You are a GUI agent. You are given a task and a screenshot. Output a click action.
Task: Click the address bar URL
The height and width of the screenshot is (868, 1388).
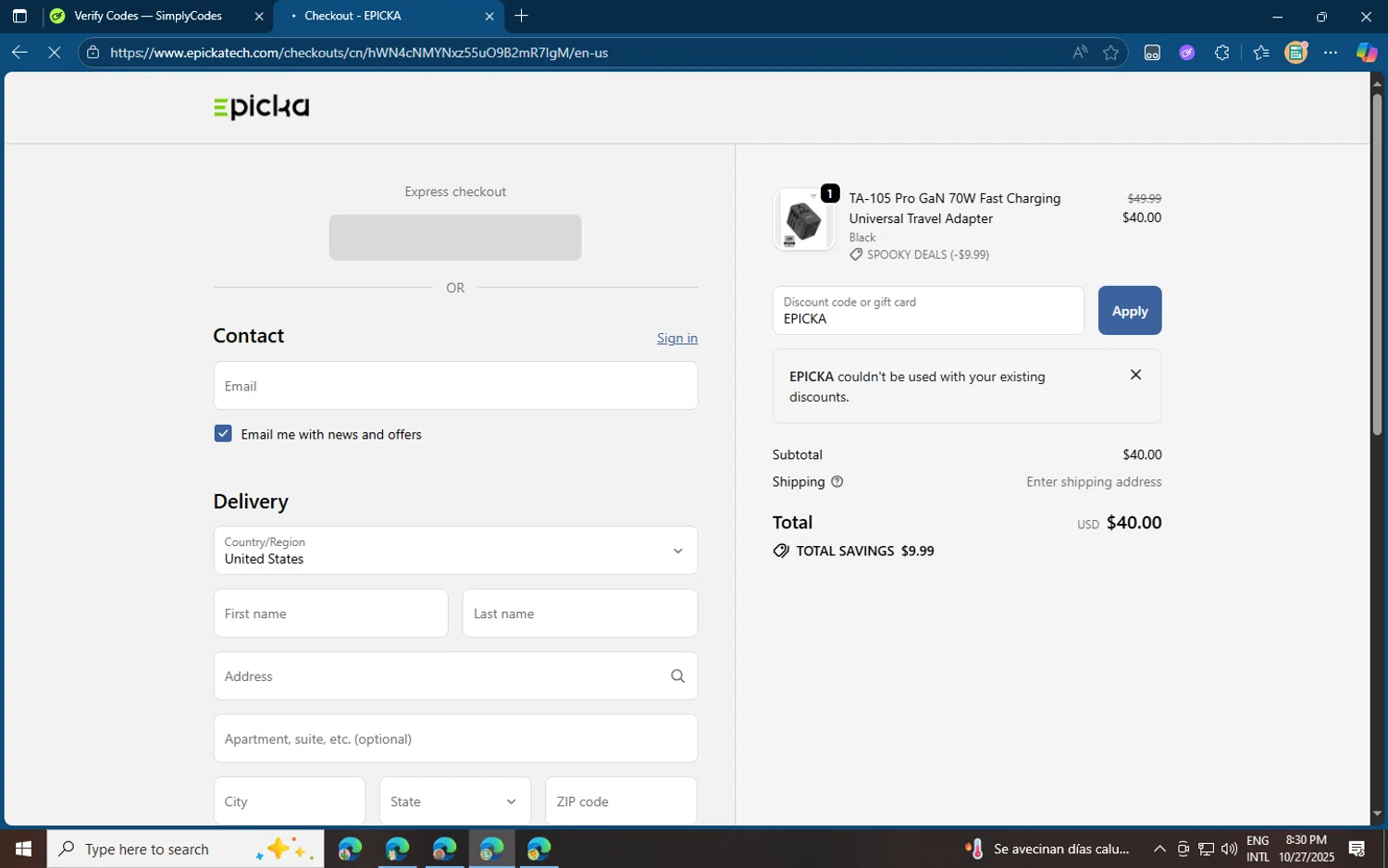(x=359, y=53)
